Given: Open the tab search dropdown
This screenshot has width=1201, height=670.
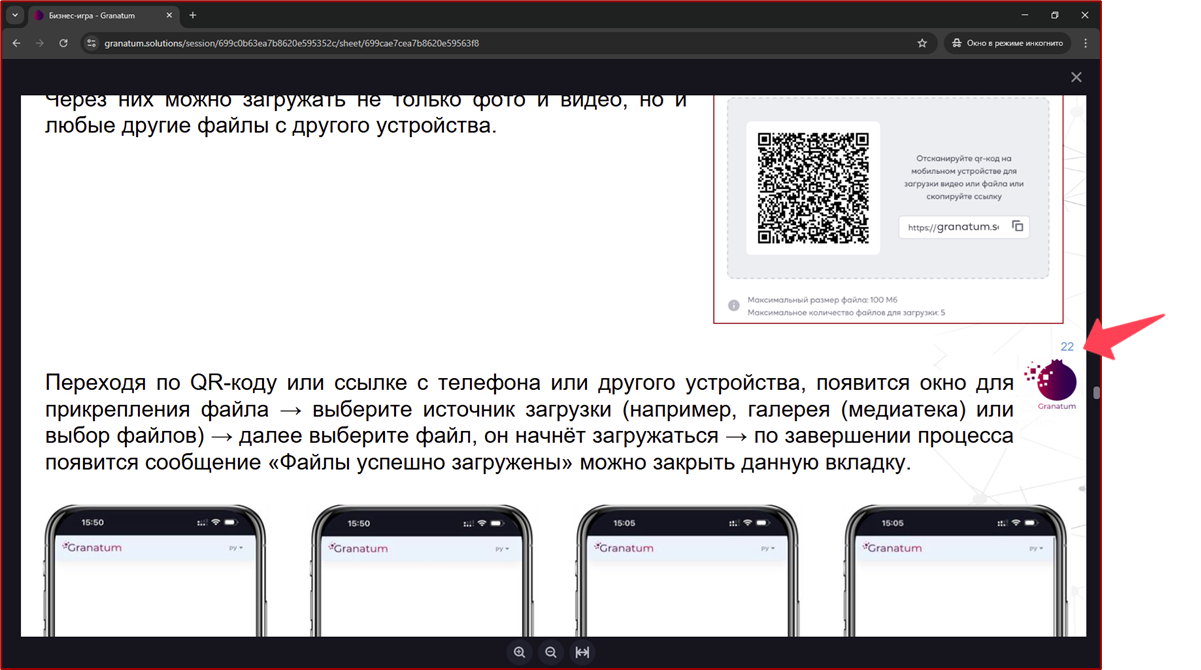Looking at the screenshot, I should point(15,15).
